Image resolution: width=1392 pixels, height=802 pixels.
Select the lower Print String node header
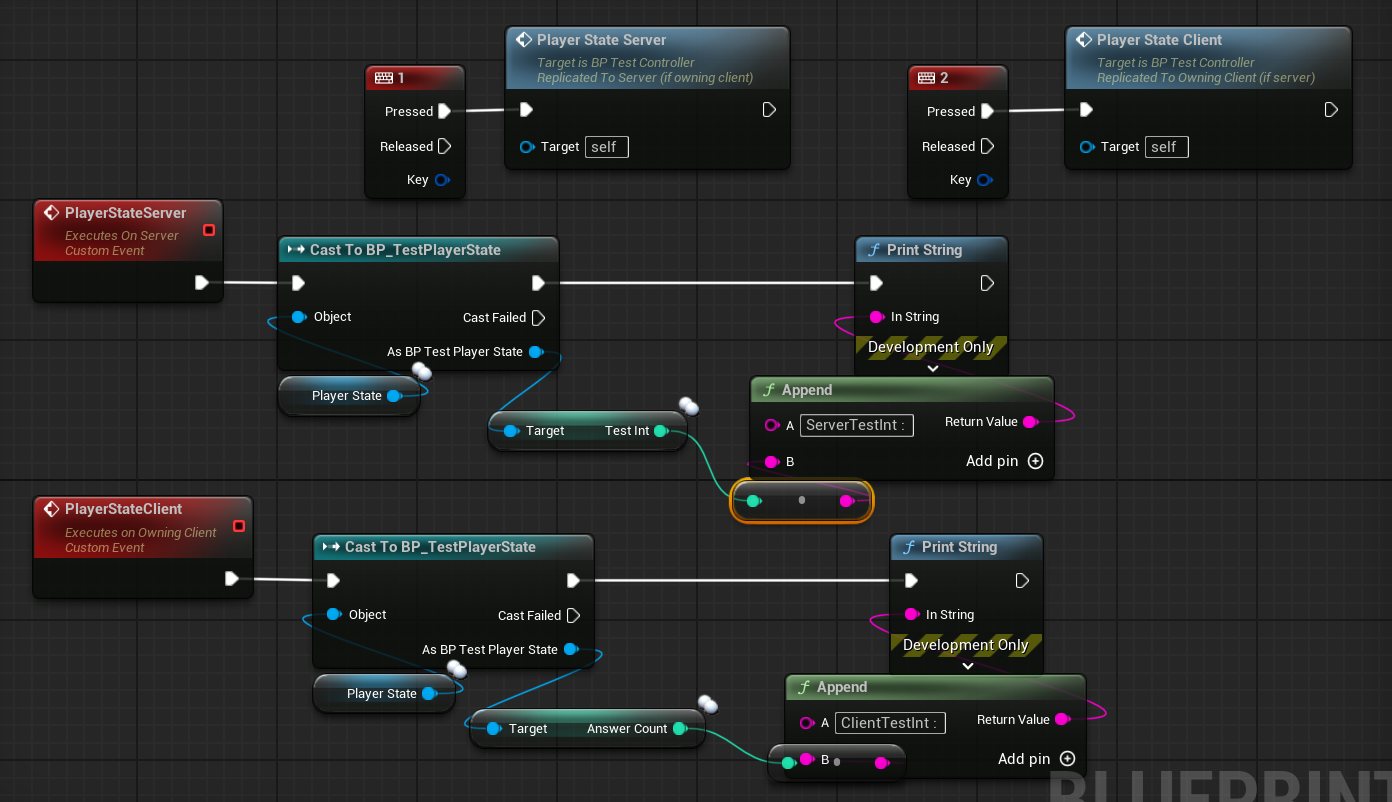(966, 547)
